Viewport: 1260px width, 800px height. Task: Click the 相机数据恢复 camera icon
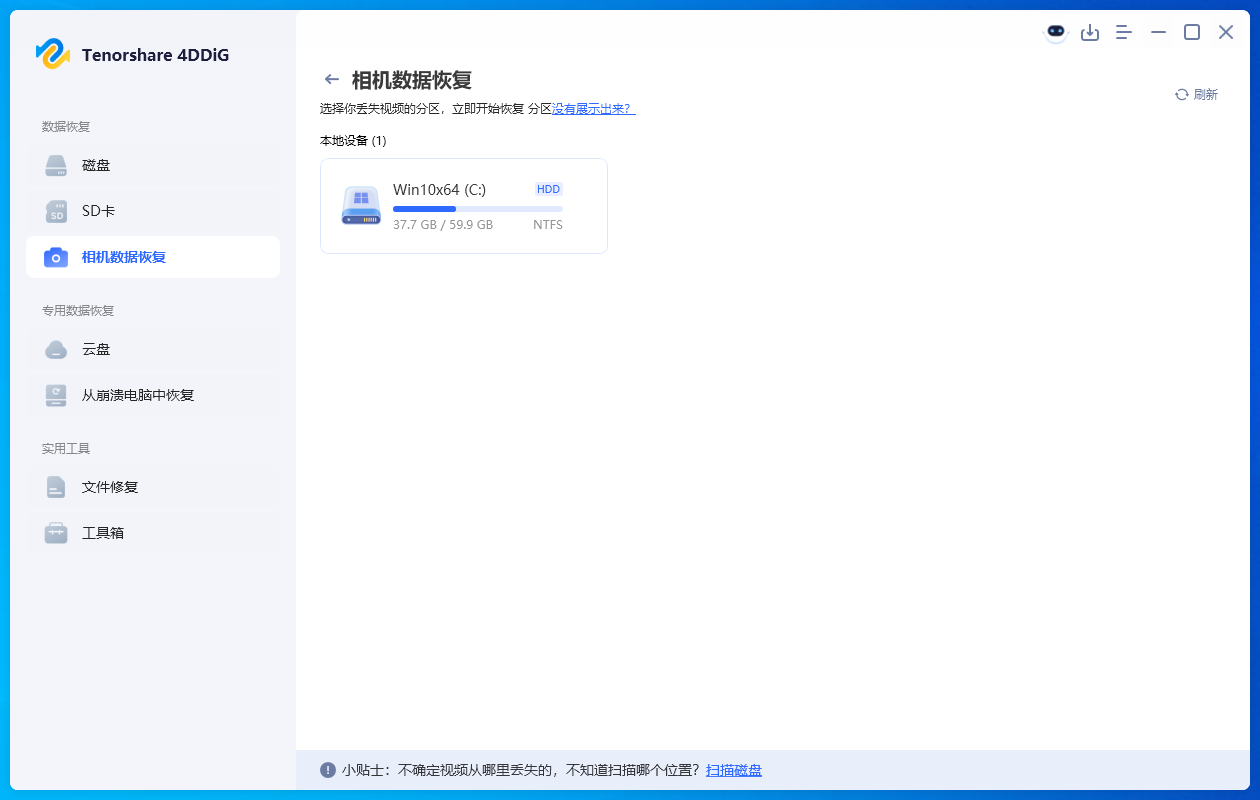(x=55, y=257)
